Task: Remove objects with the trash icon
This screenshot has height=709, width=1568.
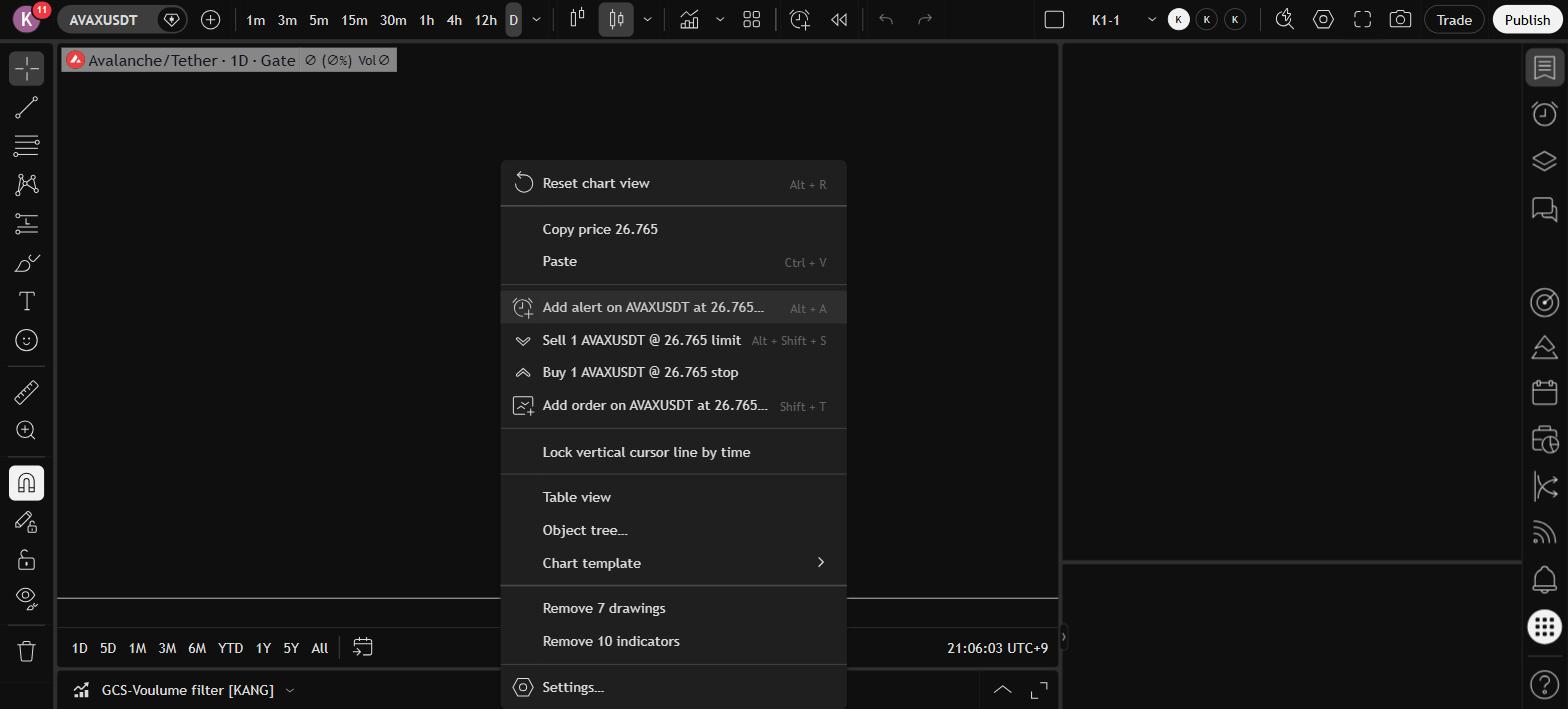Action: click(x=27, y=651)
